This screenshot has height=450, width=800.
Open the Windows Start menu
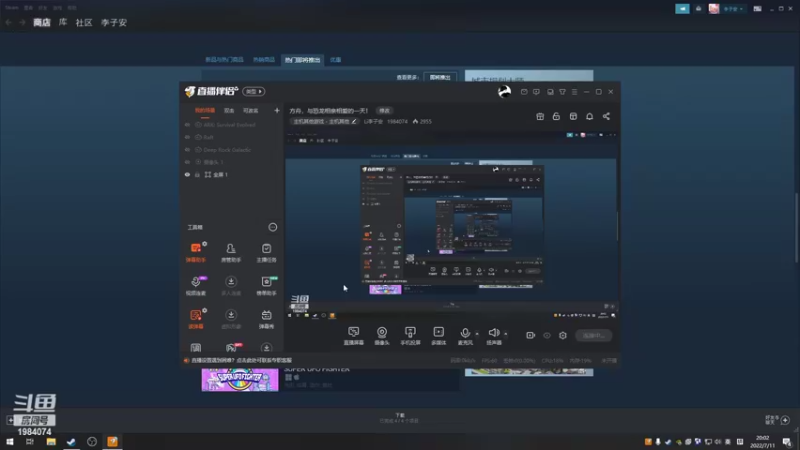click(x=10, y=441)
